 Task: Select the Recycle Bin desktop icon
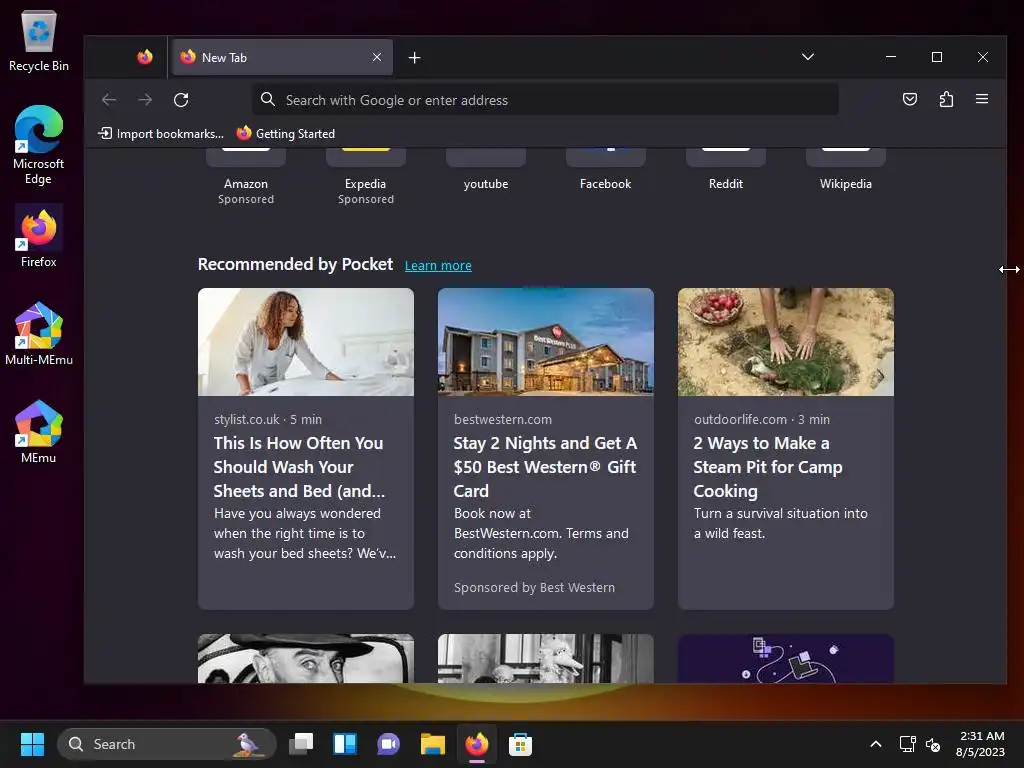[39, 40]
